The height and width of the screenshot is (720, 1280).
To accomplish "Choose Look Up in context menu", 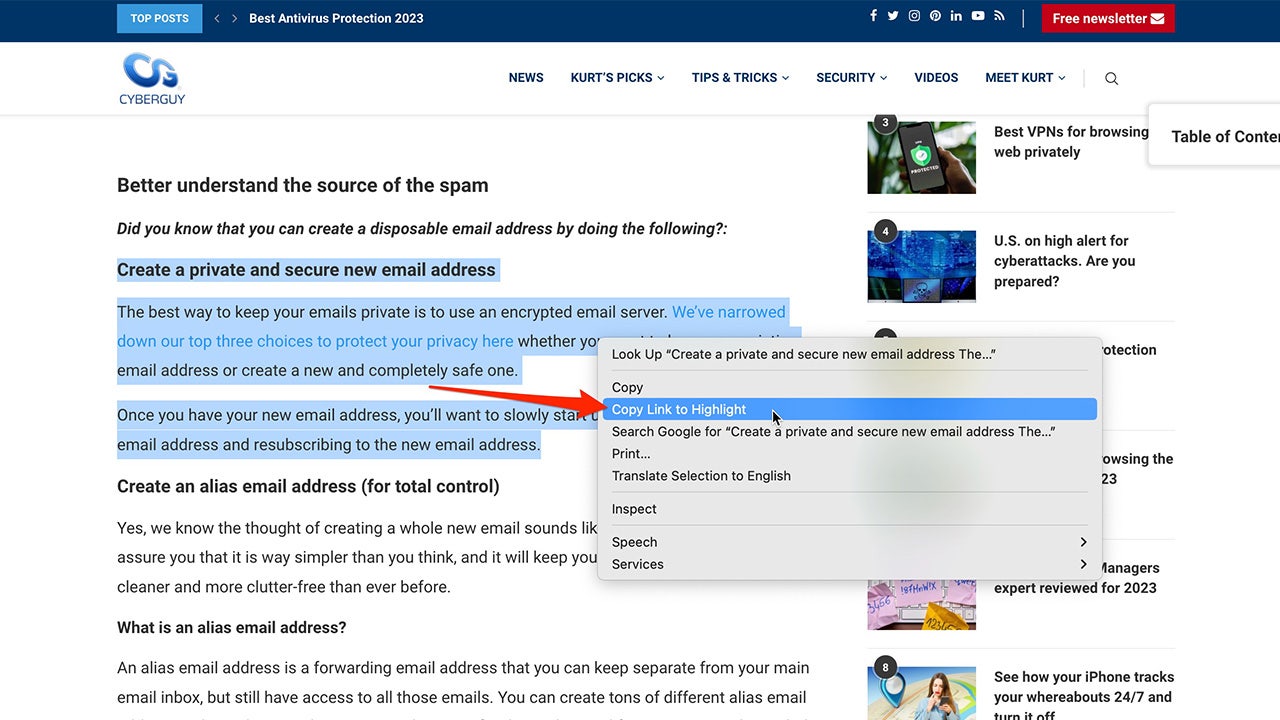I will pyautogui.click(x=850, y=354).
